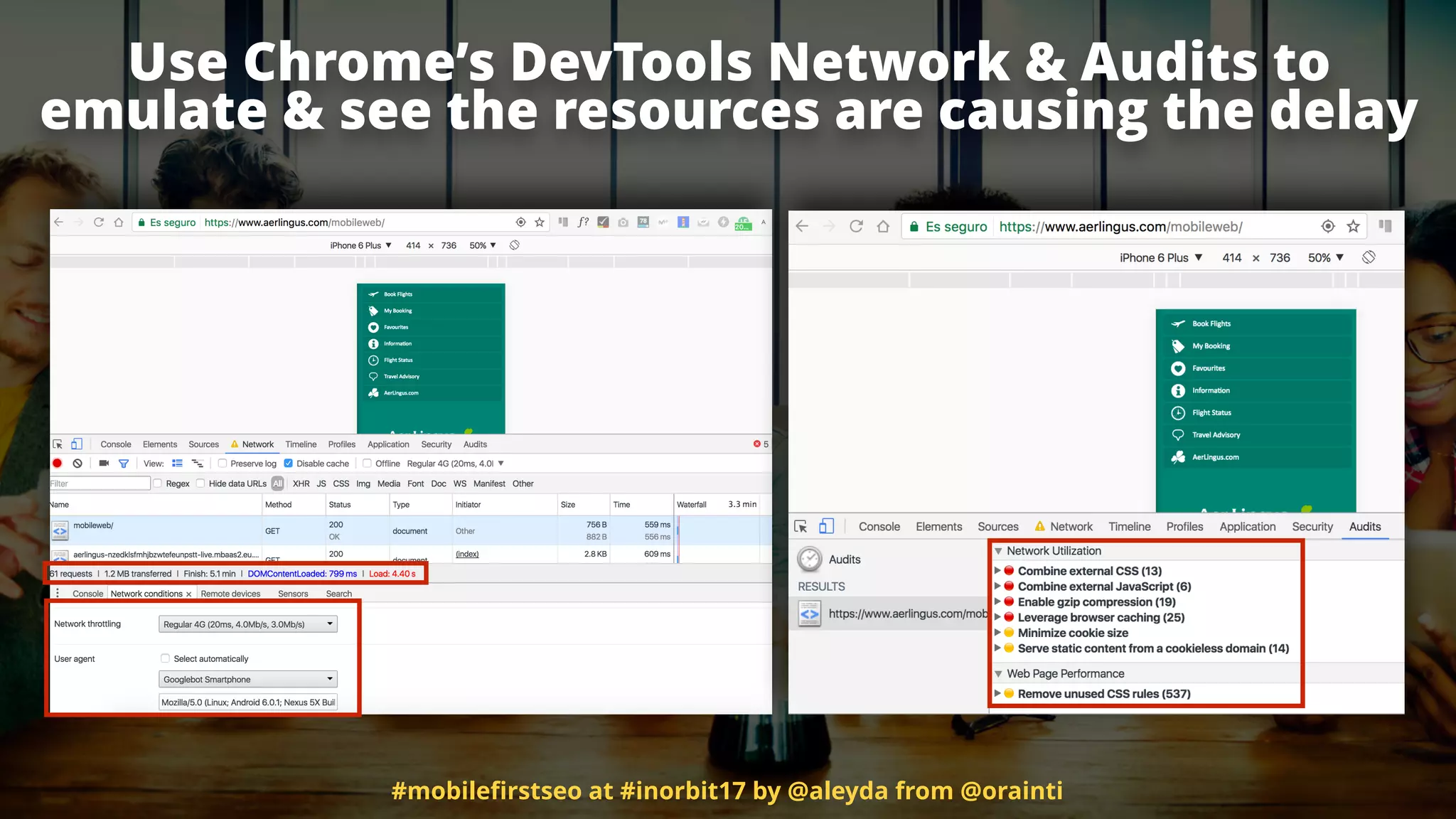The height and width of the screenshot is (819, 1456).
Task: Open 50% zoom dropdown in left window
Action: coord(483,245)
